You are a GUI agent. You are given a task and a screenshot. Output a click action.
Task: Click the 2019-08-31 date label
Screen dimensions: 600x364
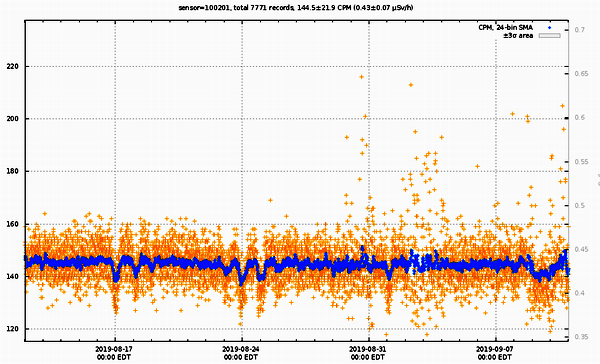[x=368, y=349]
